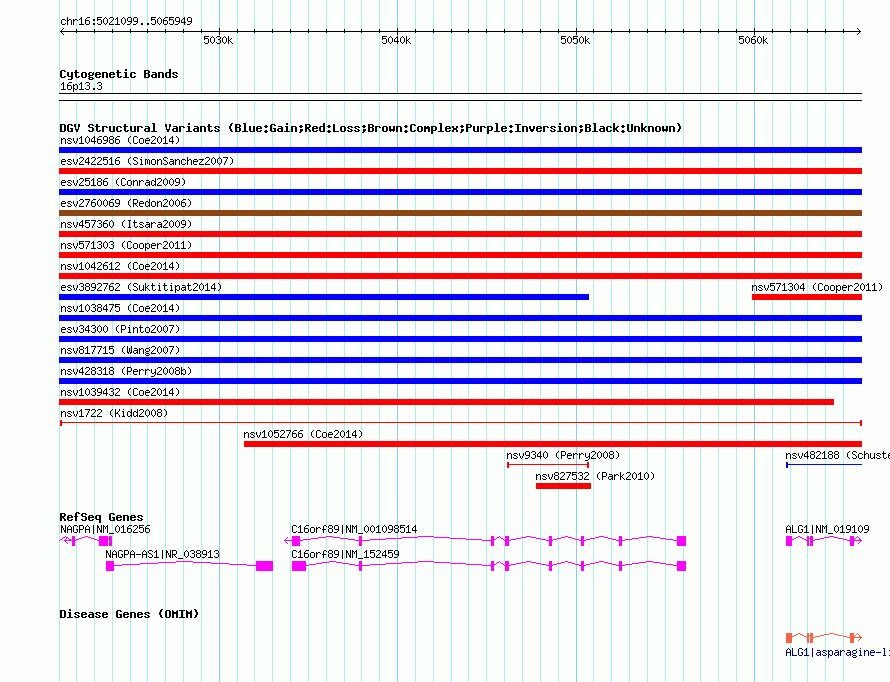Open the nsv9340 (Perry2008) label
This screenshot has height=682, width=890.
point(563,455)
